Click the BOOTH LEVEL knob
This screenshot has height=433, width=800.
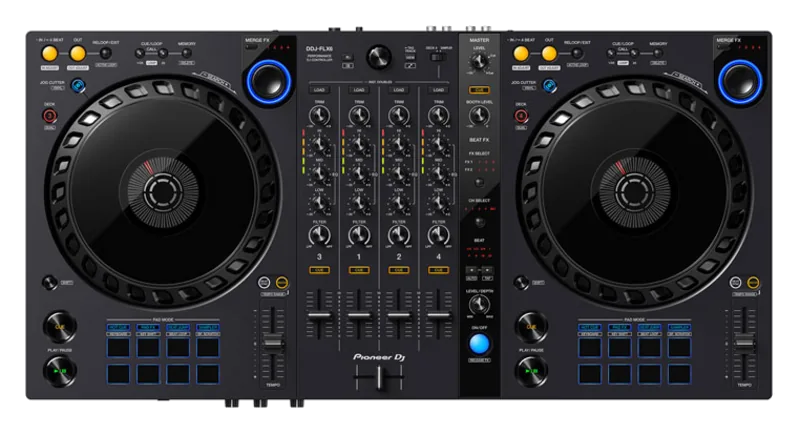(x=479, y=116)
